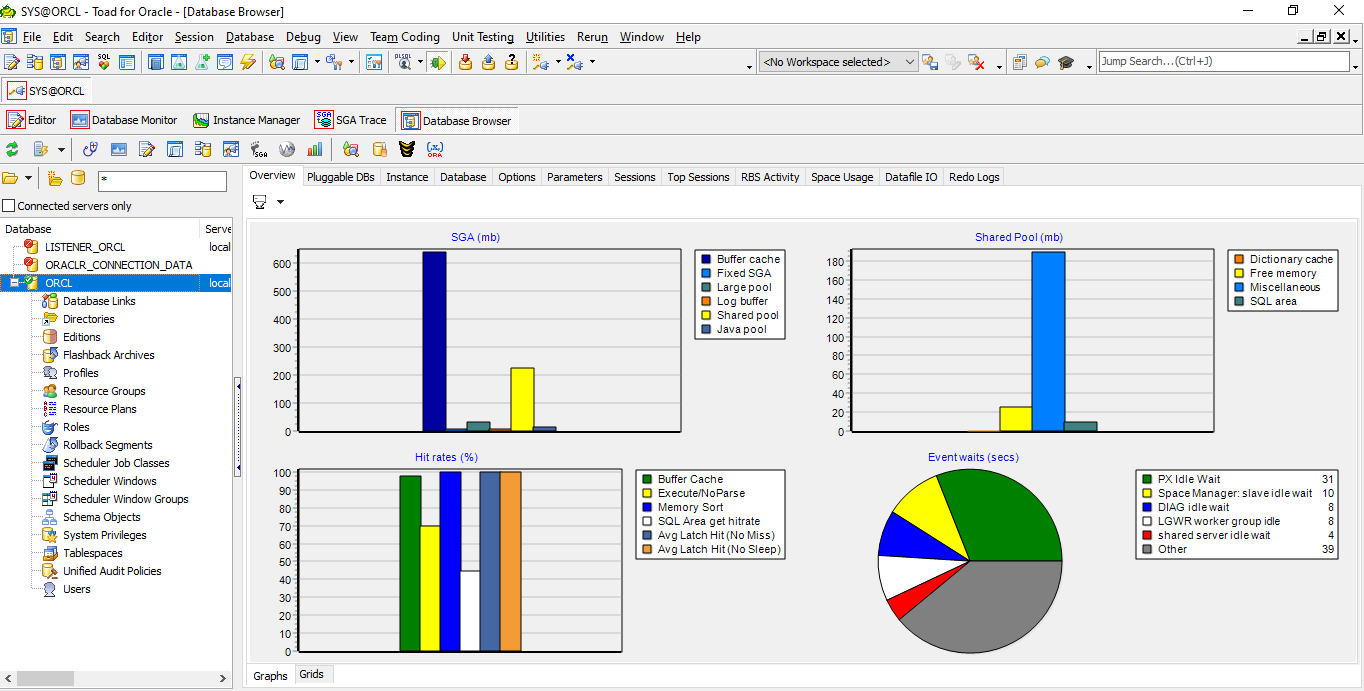The image size is (1364, 691).
Task: Click the database filter field containing asterisk
Action: (x=162, y=182)
